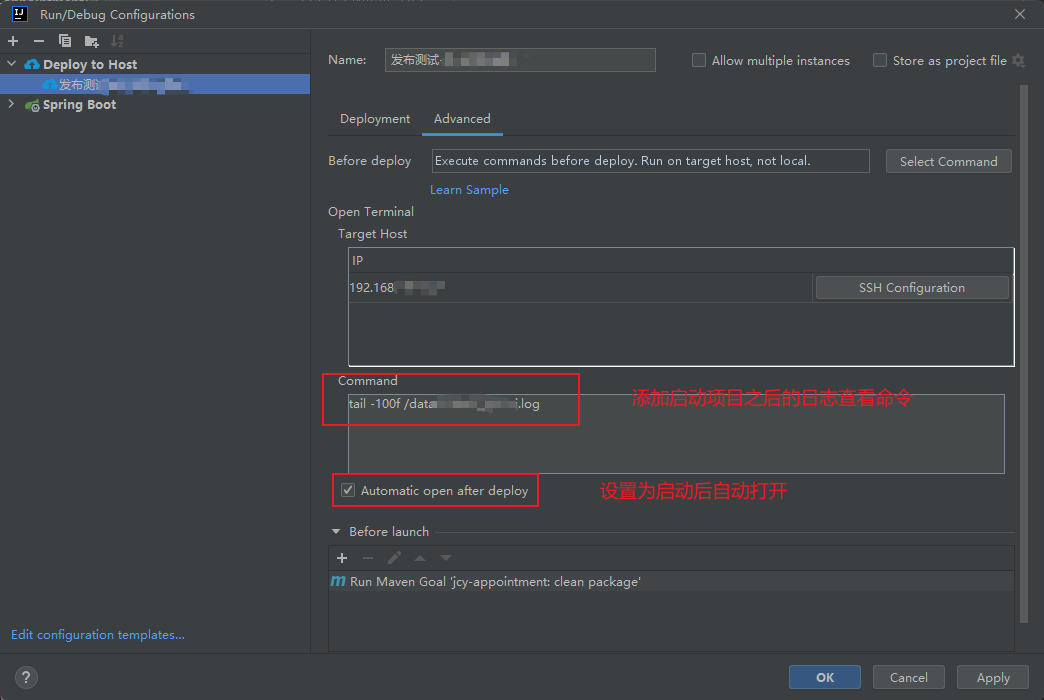This screenshot has height=700, width=1044.
Task: Remove the selected run configuration
Action: (x=39, y=41)
